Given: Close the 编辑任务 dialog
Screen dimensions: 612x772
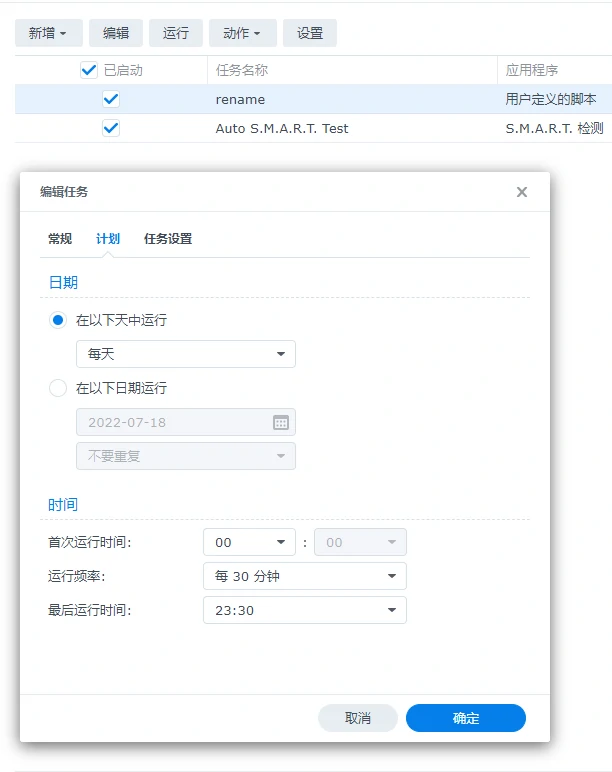Looking at the screenshot, I should 522,192.
